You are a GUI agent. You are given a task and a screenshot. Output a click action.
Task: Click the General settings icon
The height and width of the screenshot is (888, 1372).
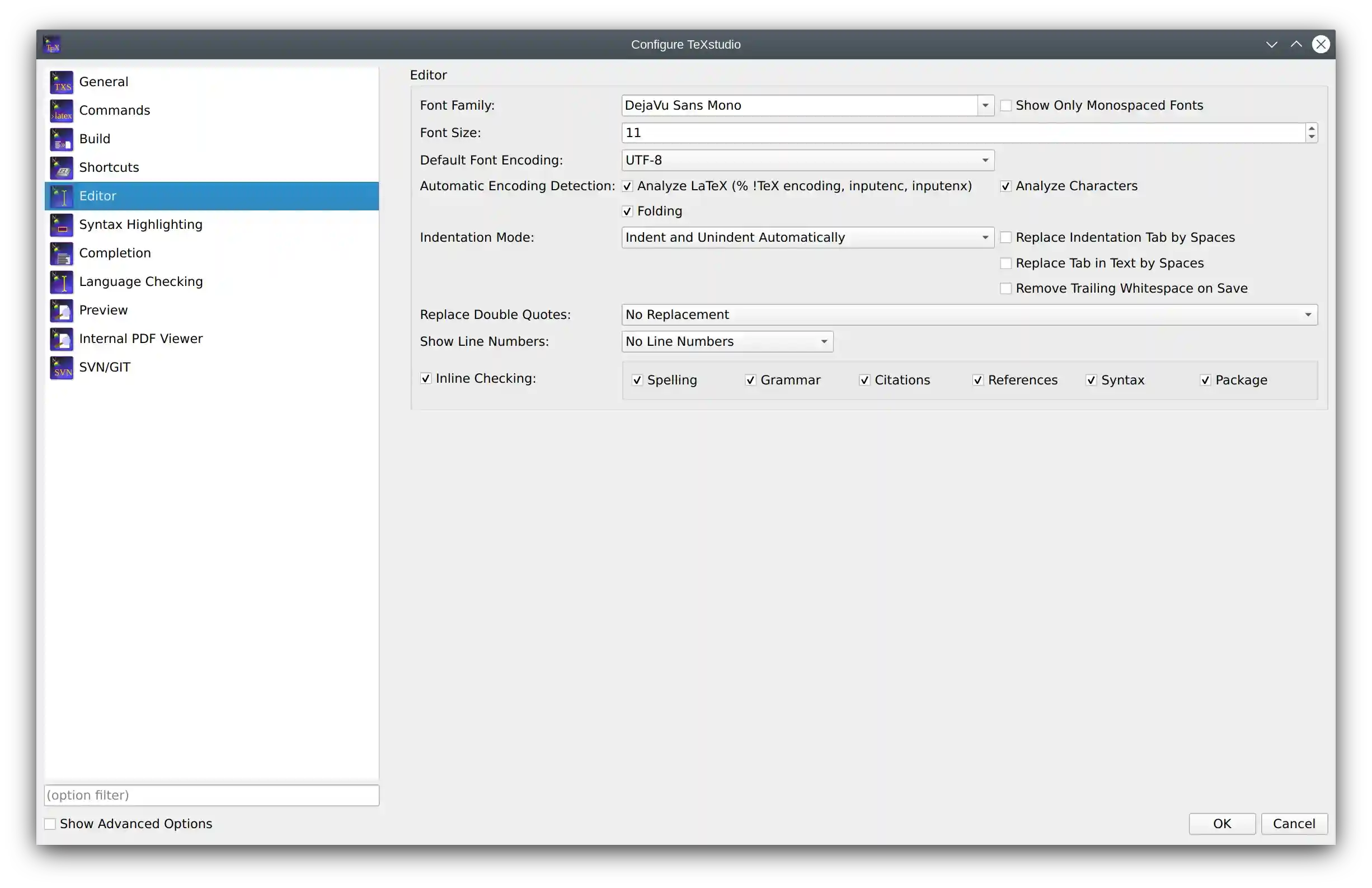pyautogui.click(x=61, y=81)
